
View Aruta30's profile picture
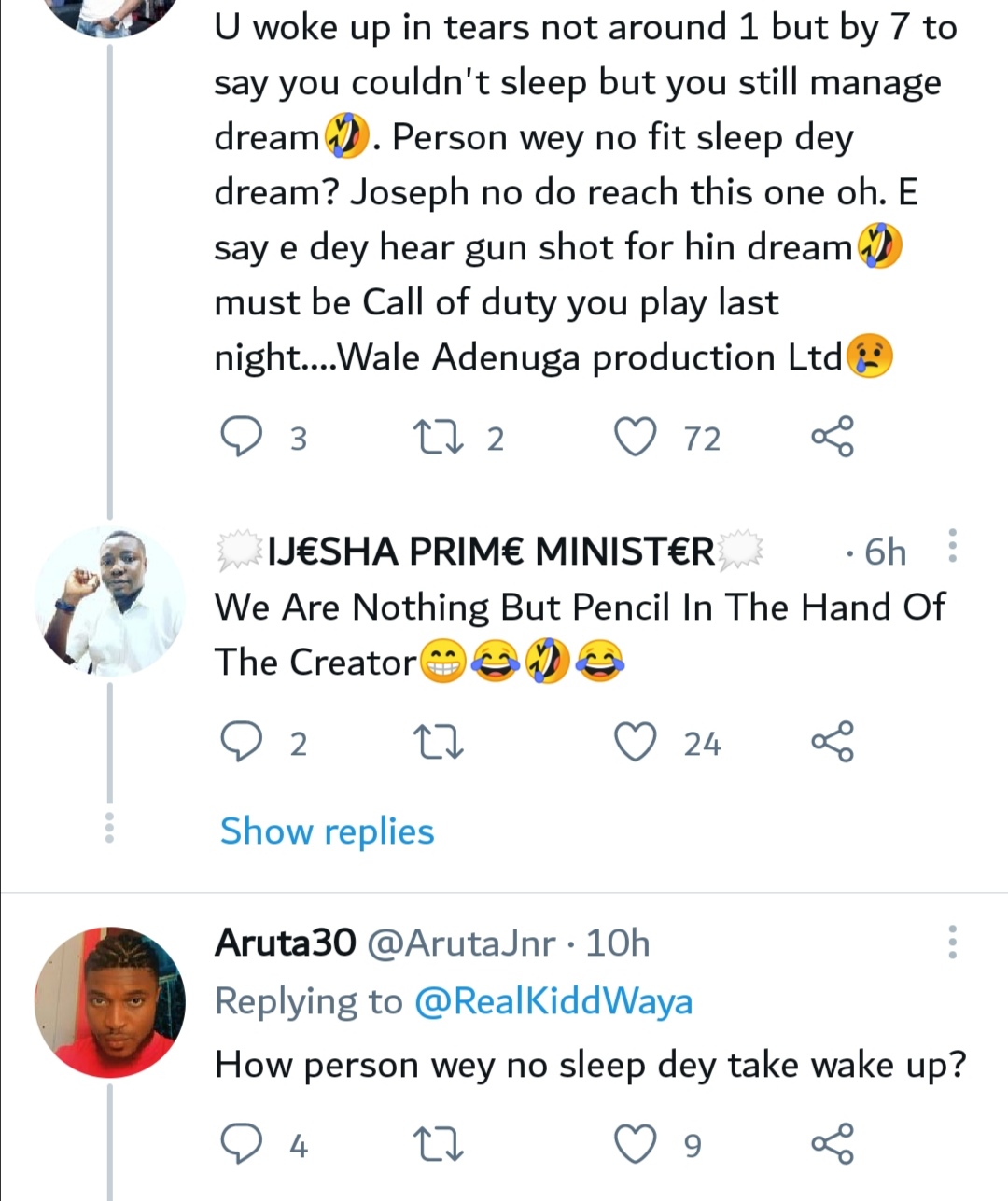(x=109, y=1002)
